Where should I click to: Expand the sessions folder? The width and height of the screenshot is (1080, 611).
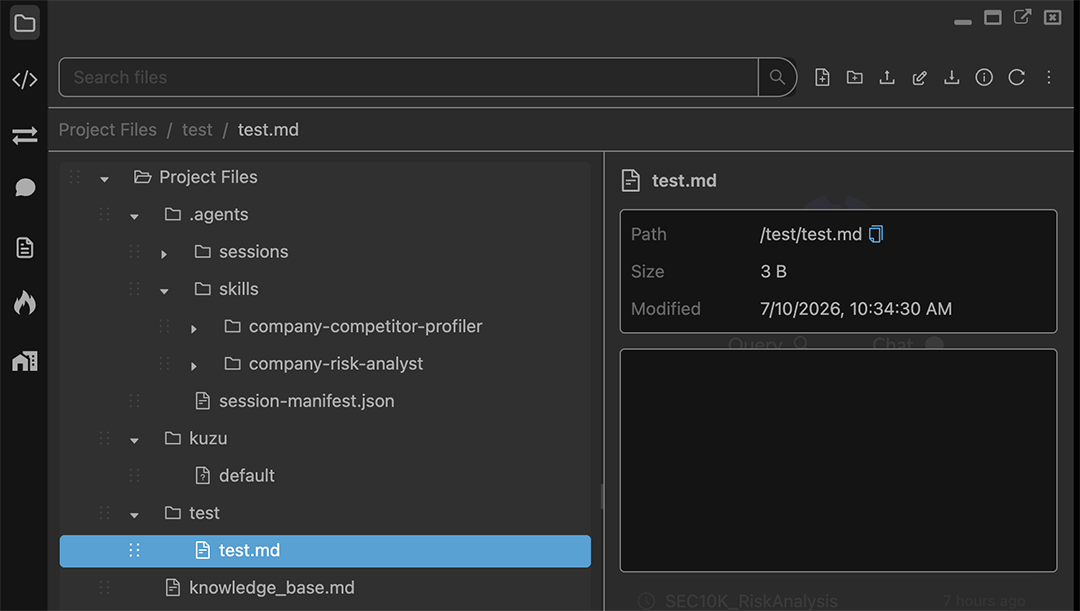point(164,254)
